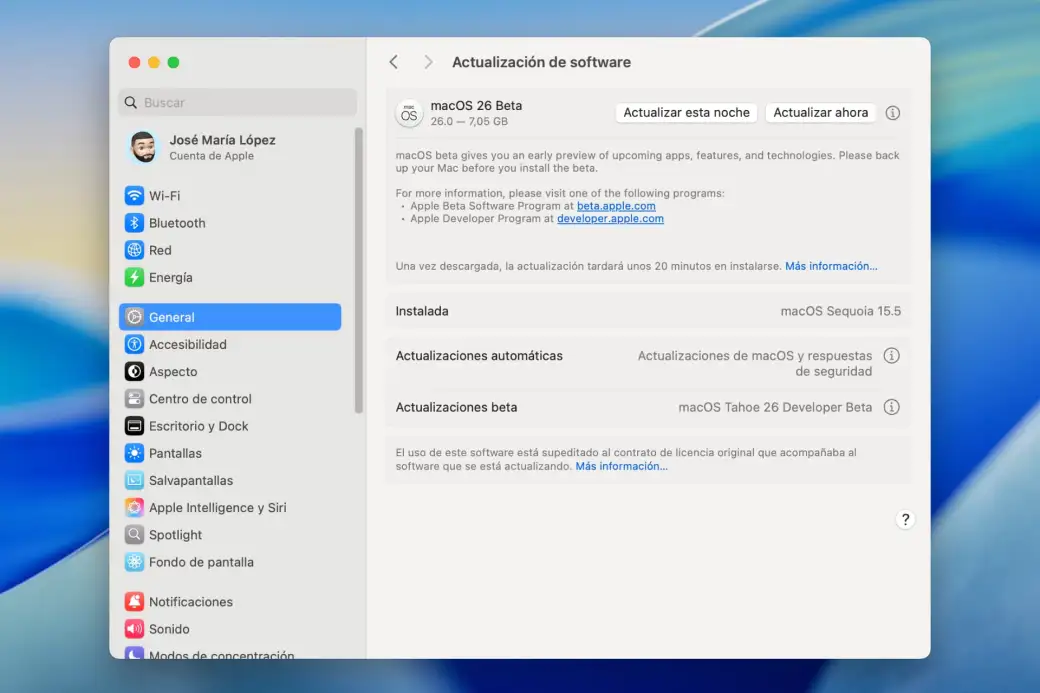Click the 26.0 — 7,05 GB size text
The image size is (1040, 693).
click(x=469, y=121)
